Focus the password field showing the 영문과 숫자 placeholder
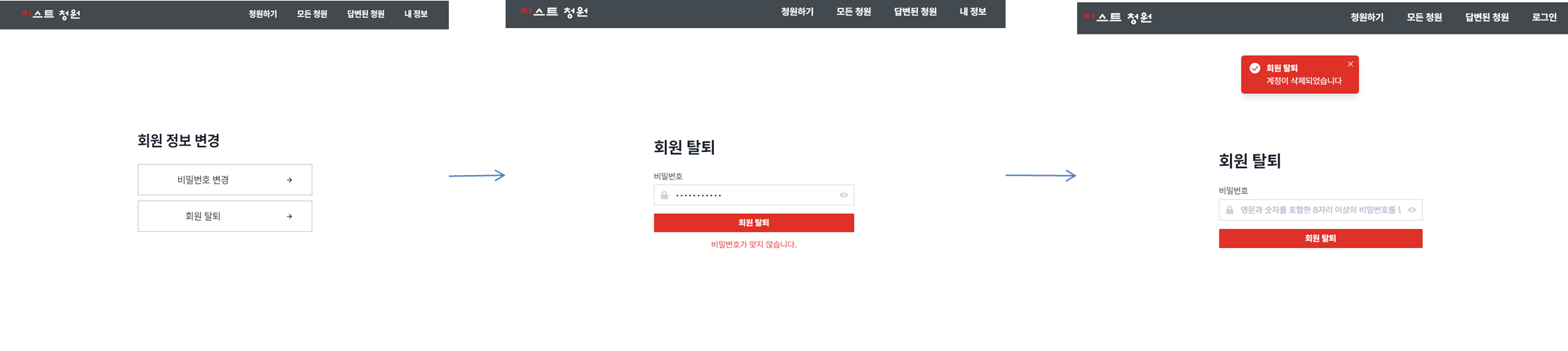Viewport: 1568px width, 351px height. pos(1318,209)
